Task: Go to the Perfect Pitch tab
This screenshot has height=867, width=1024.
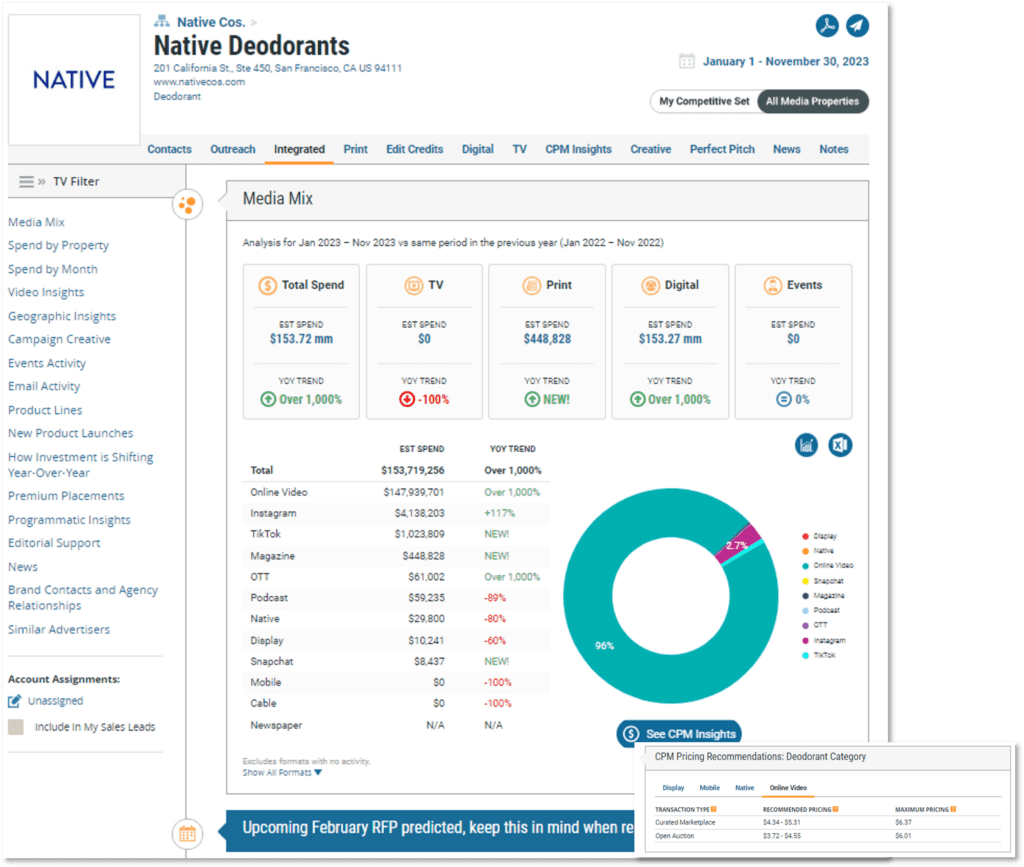Action: 722,149
